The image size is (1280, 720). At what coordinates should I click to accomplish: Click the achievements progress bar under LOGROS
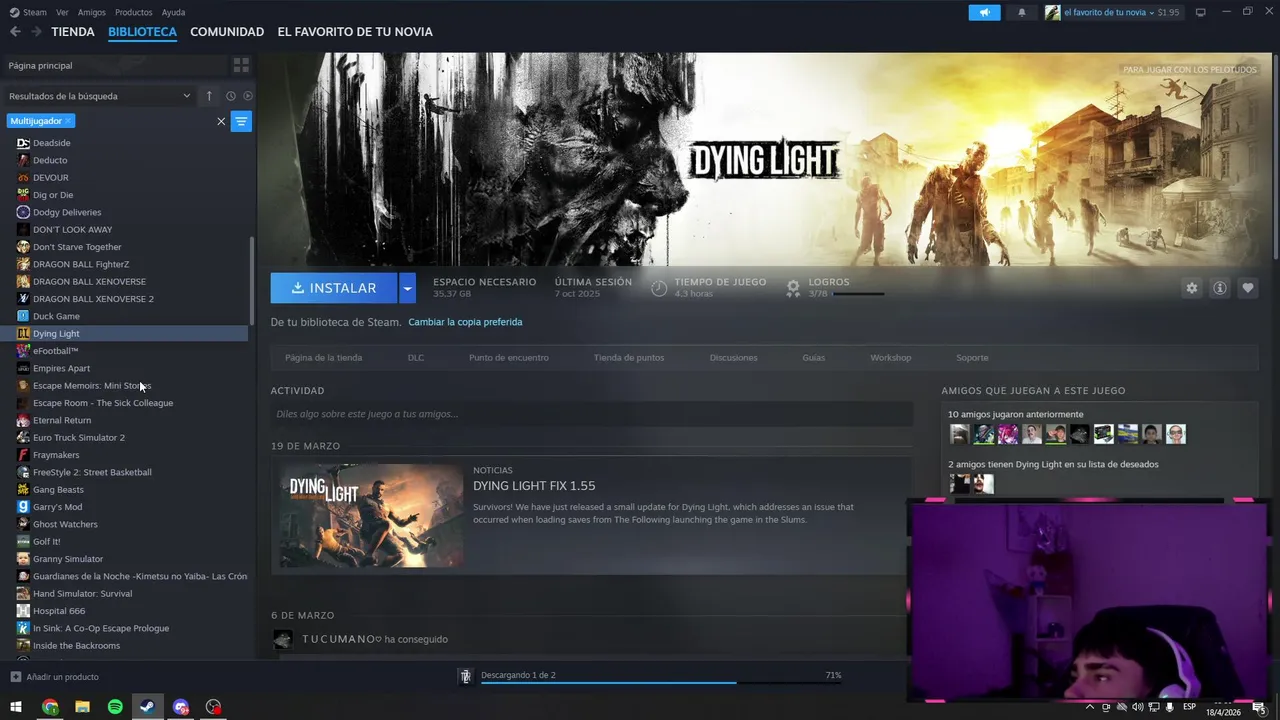[x=858, y=294]
